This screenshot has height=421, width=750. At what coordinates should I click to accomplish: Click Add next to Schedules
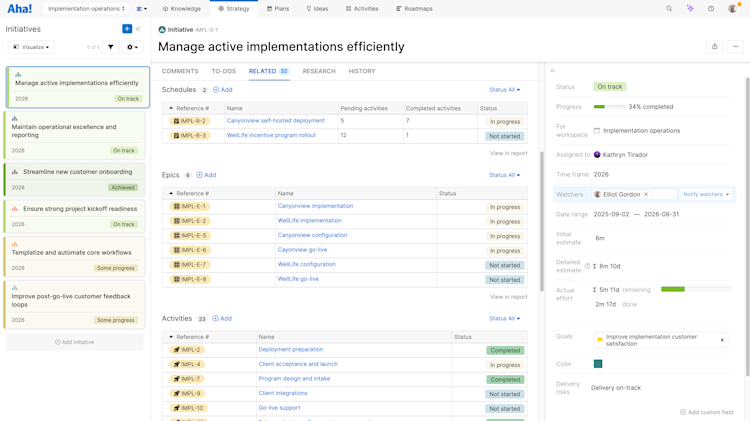(x=222, y=89)
